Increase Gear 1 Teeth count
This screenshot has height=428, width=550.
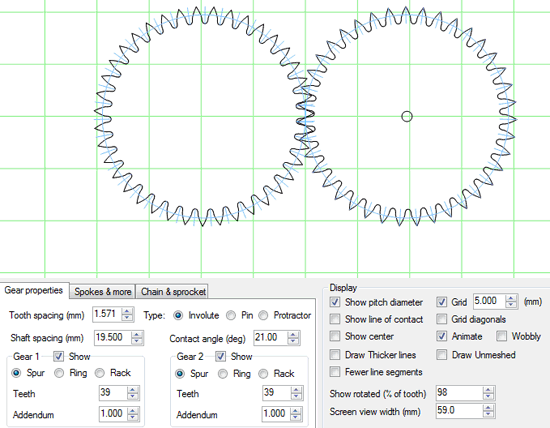(133, 389)
